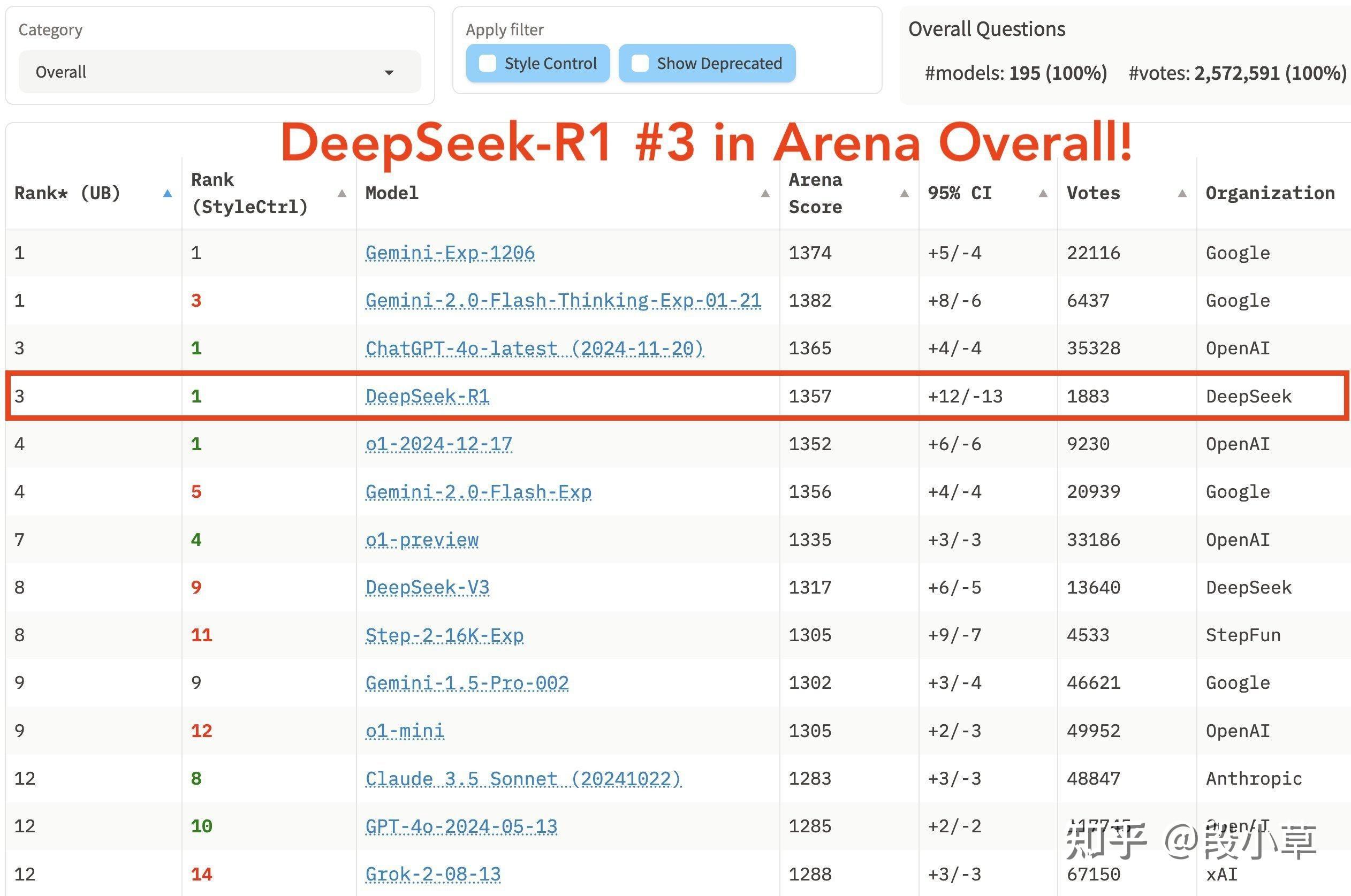The image size is (1351, 896).
Task: Click the 22116 votes cell
Action: tap(1094, 253)
